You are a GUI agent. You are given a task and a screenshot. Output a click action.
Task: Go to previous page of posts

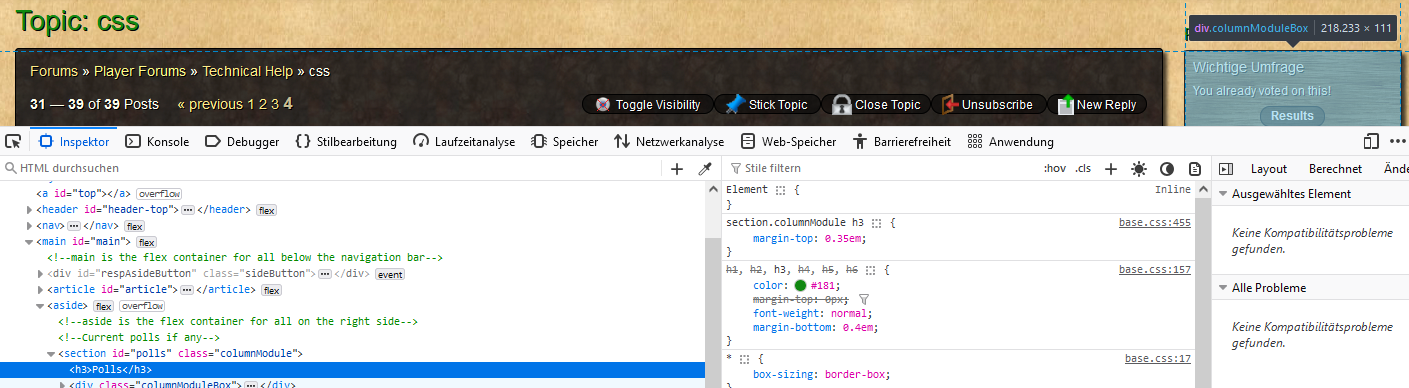click(x=210, y=104)
